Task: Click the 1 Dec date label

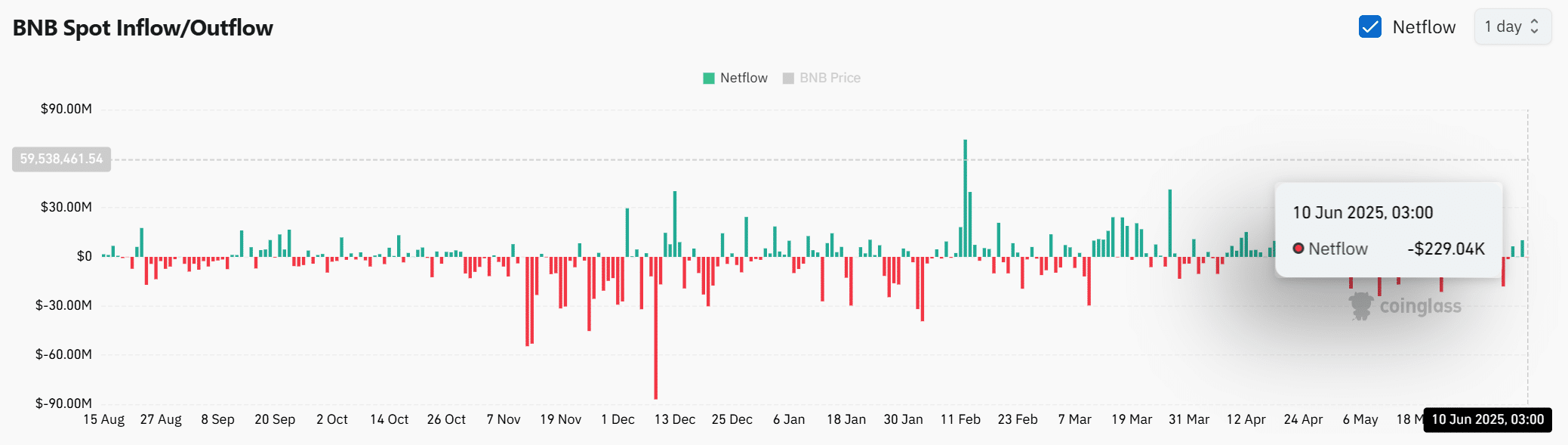Action: [618, 419]
